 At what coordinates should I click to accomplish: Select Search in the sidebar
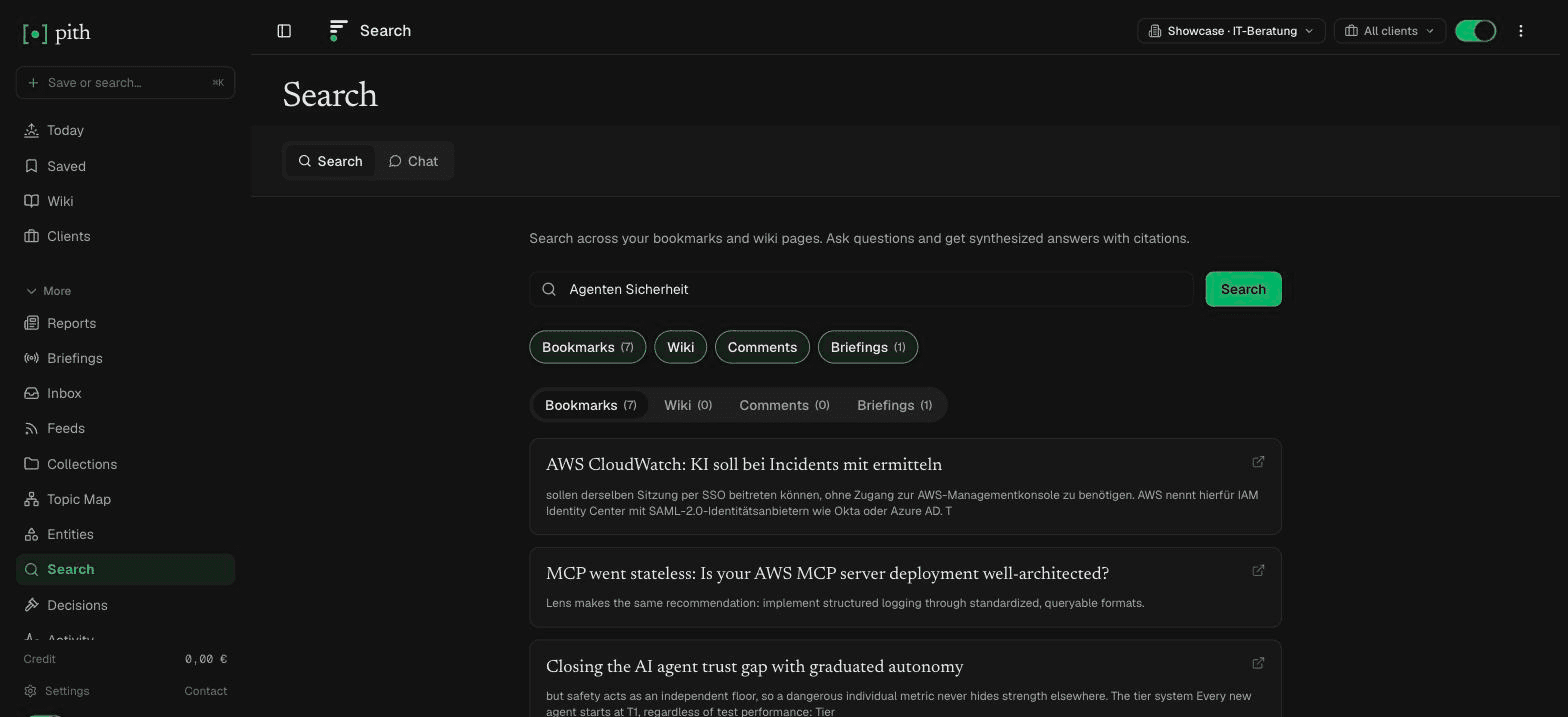125,569
